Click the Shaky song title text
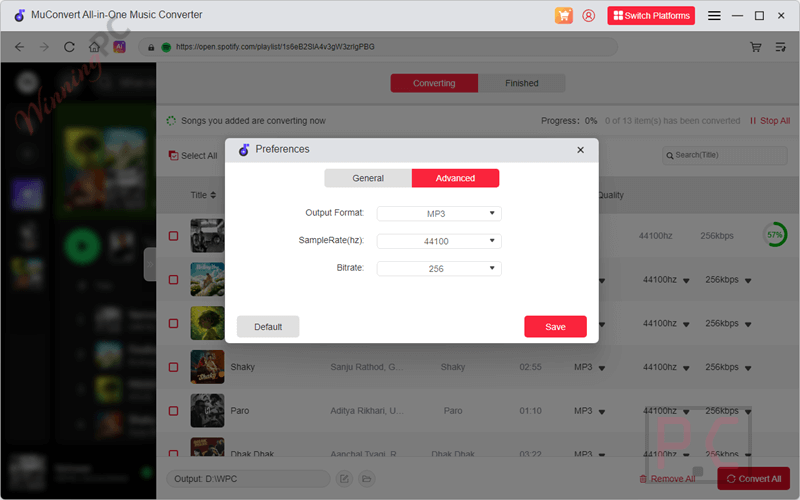 pos(242,367)
